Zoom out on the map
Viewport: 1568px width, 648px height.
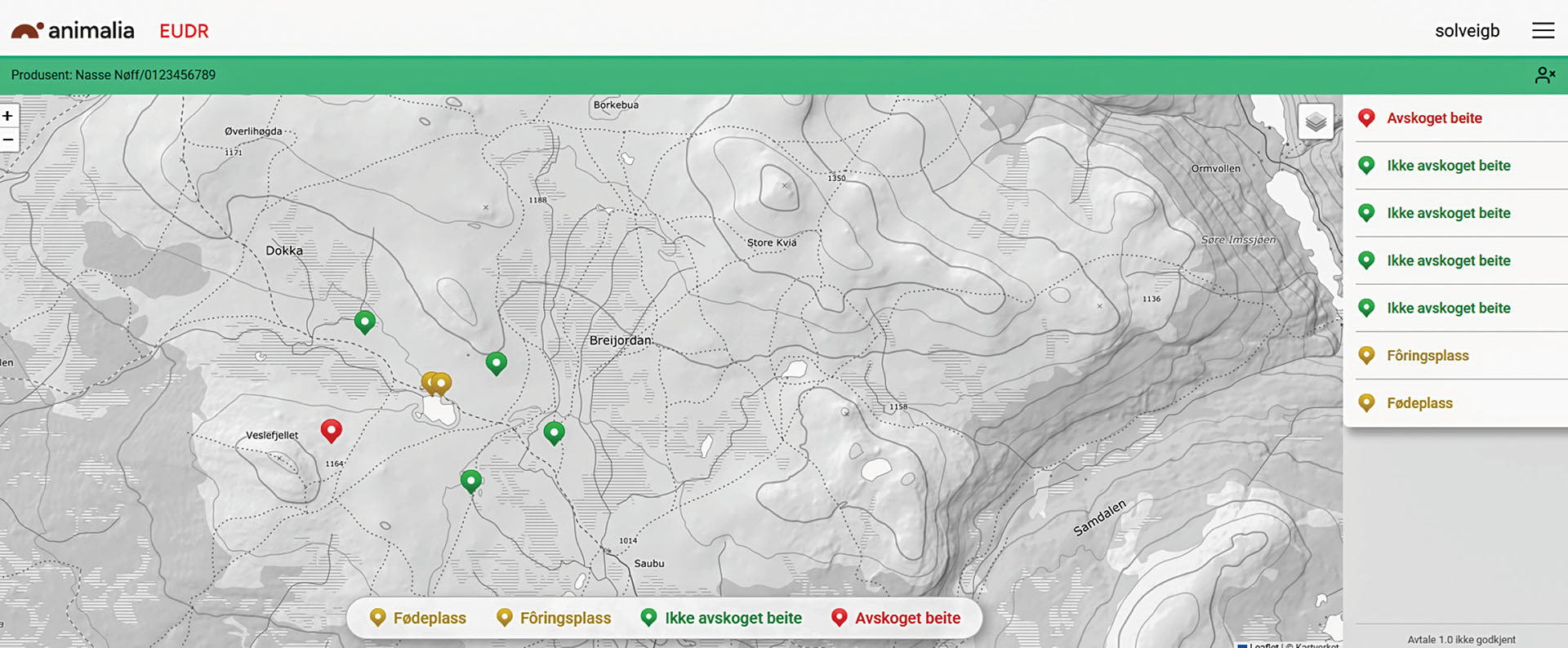(x=8, y=140)
